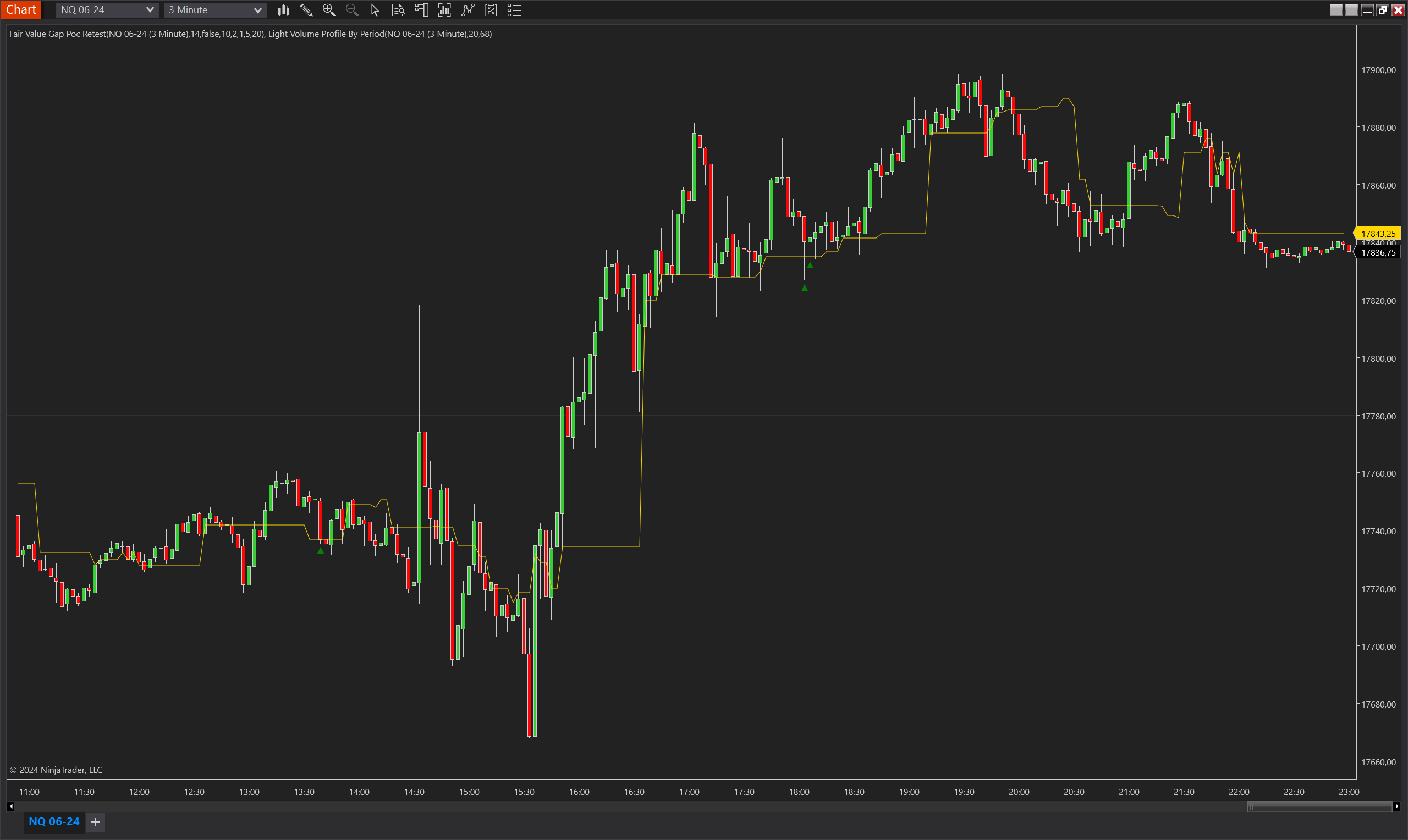Image resolution: width=1408 pixels, height=840 pixels.
Task: Open the data box icon
Action: [399, 10]
